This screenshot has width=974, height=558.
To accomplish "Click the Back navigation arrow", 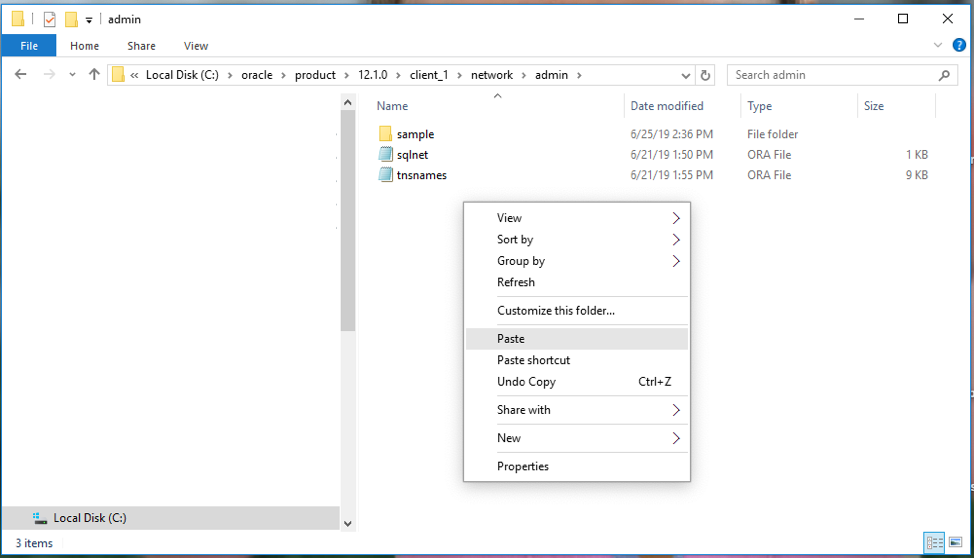I will [20, 75].
